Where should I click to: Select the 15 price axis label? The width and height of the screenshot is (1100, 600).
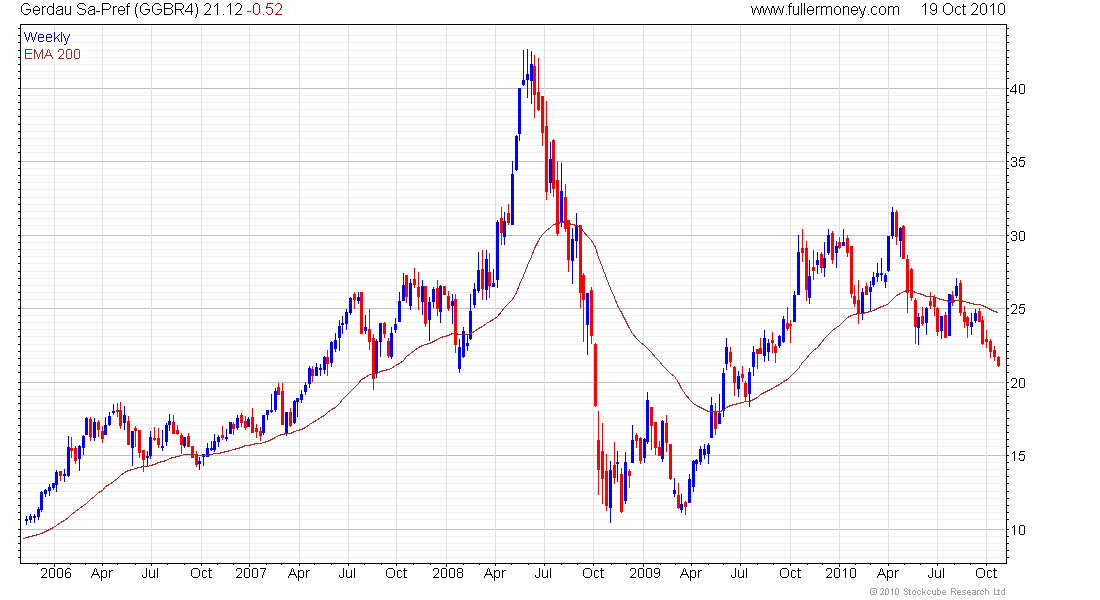point(1017,456)
